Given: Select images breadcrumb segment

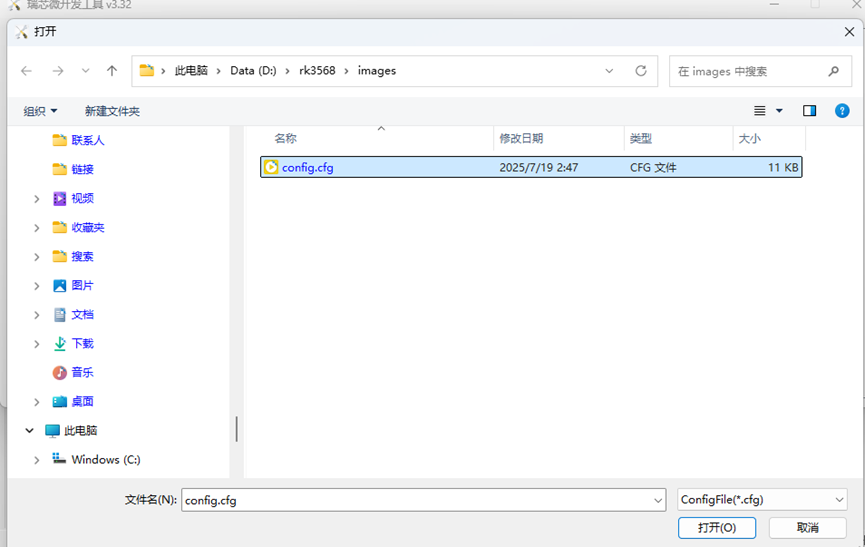Looking at the screenshot, I should pyautogui.click(x=377, y=71).
